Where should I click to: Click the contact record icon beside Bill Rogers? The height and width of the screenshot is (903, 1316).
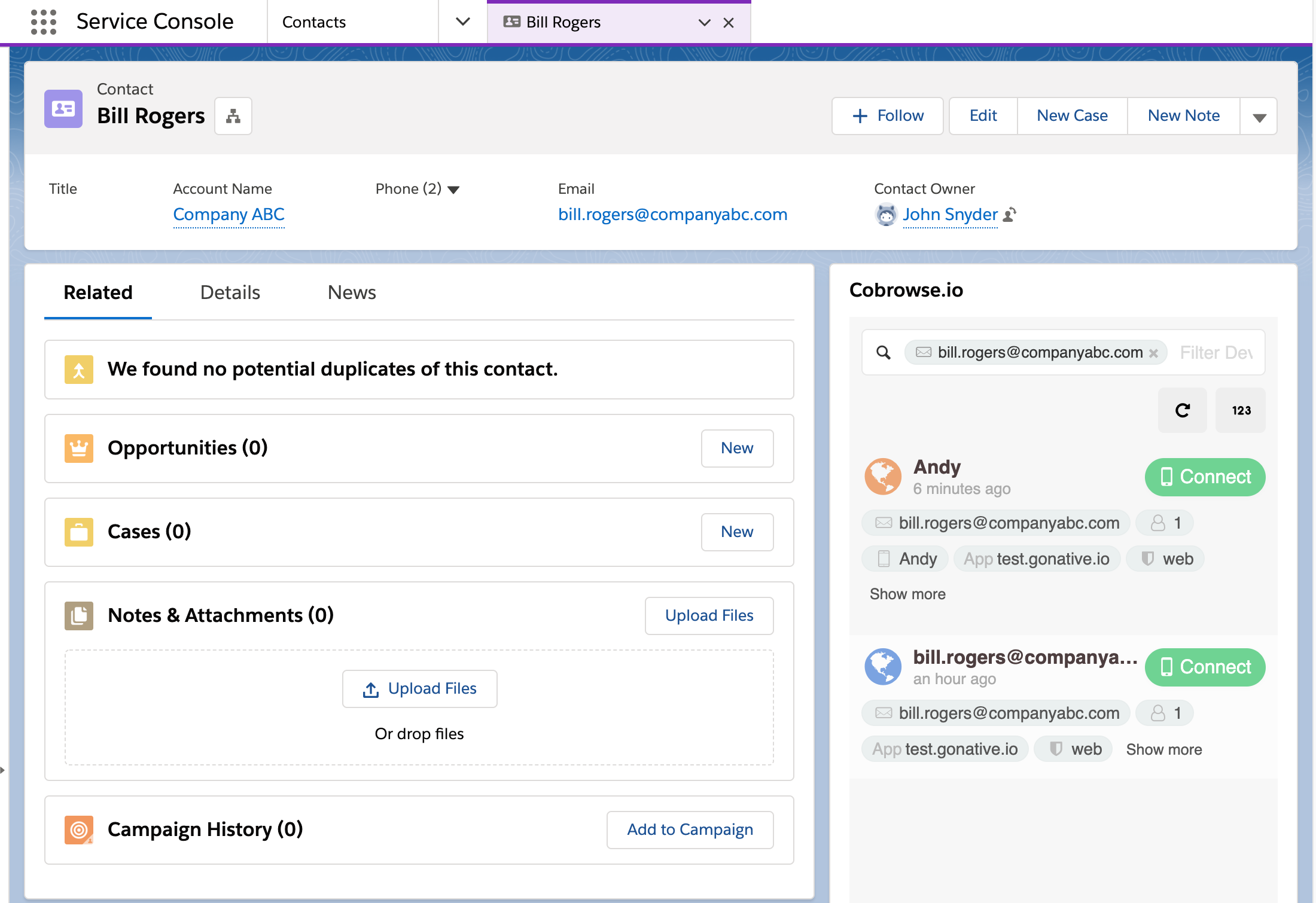click(x=63, y=109)
